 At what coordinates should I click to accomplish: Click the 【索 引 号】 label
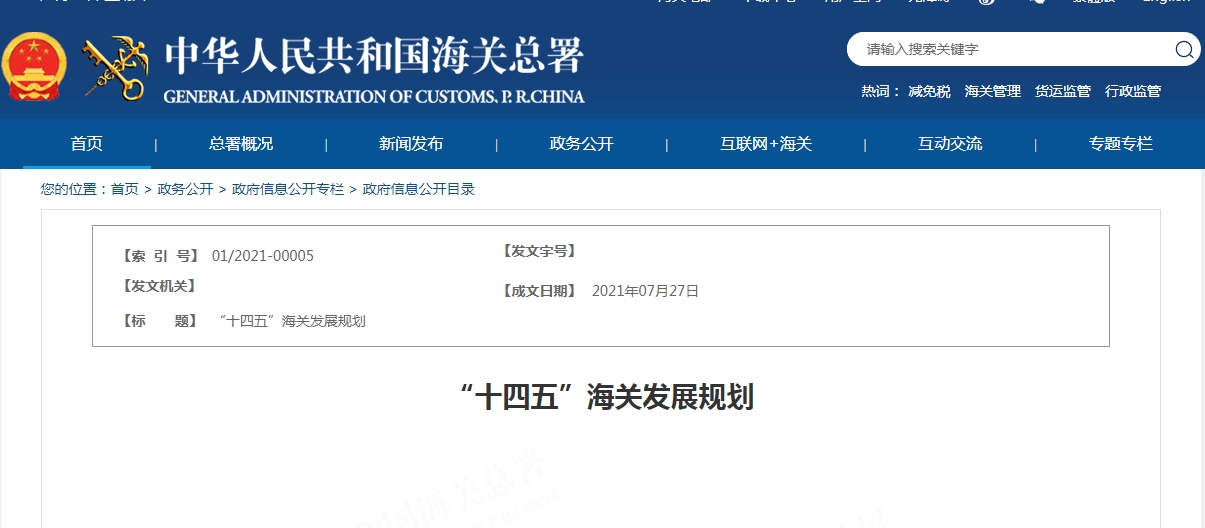[160, 256]
